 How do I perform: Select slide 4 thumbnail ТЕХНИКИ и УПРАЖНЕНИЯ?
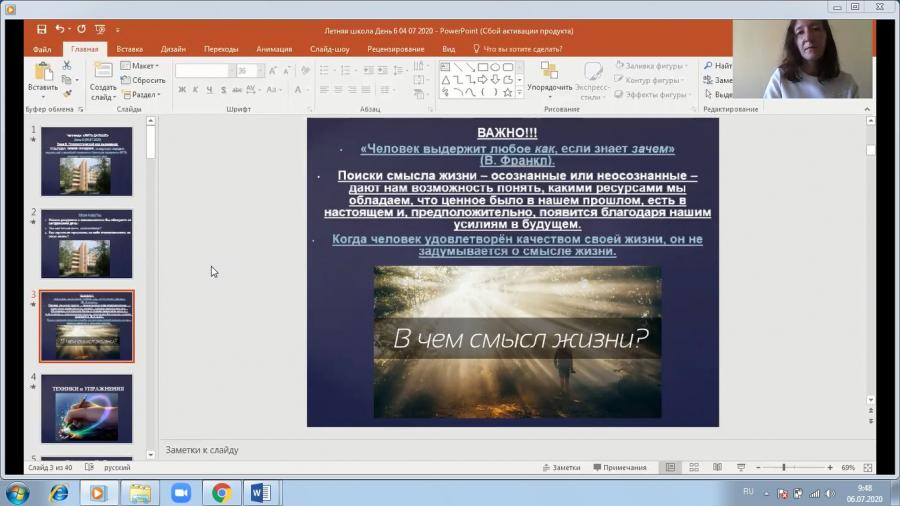click(87, 408)
